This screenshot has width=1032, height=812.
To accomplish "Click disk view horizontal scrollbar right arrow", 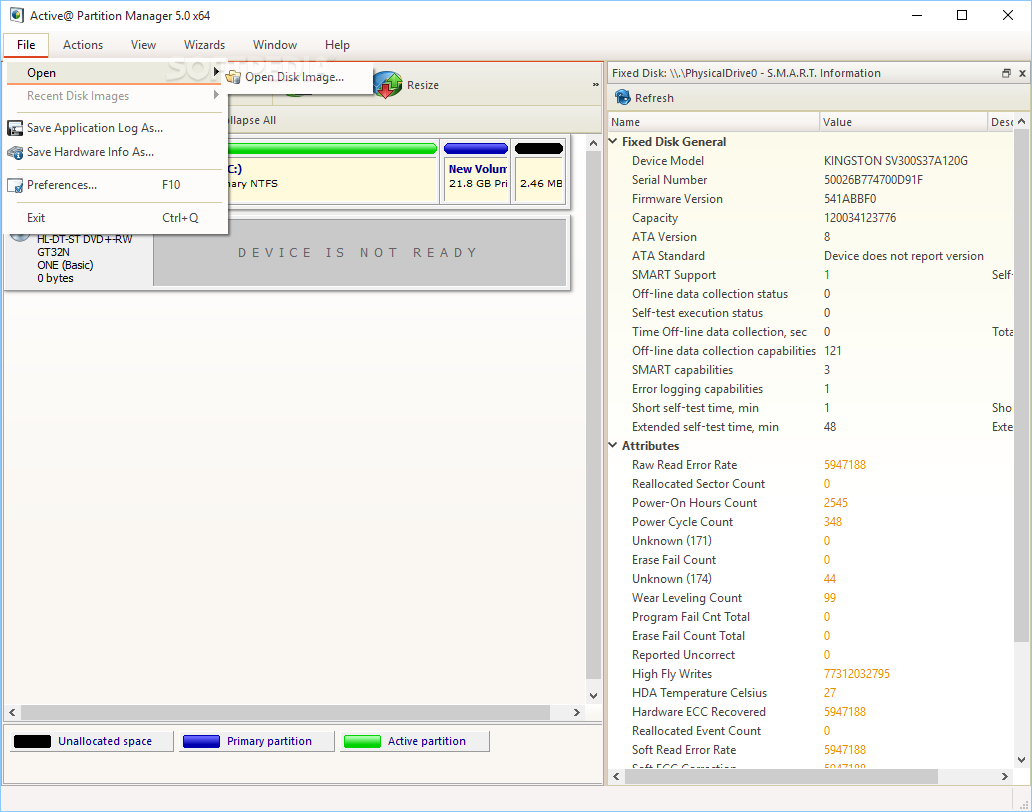I will click(577, 712).
